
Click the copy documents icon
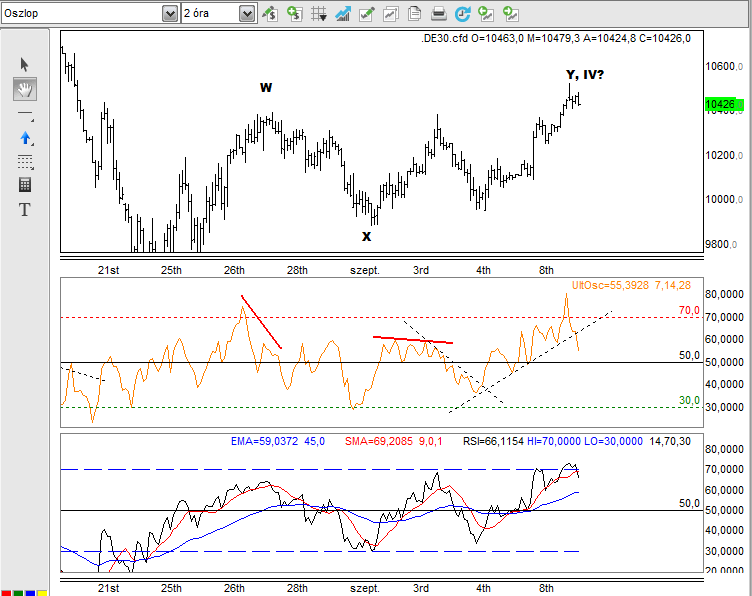point(414,13)
